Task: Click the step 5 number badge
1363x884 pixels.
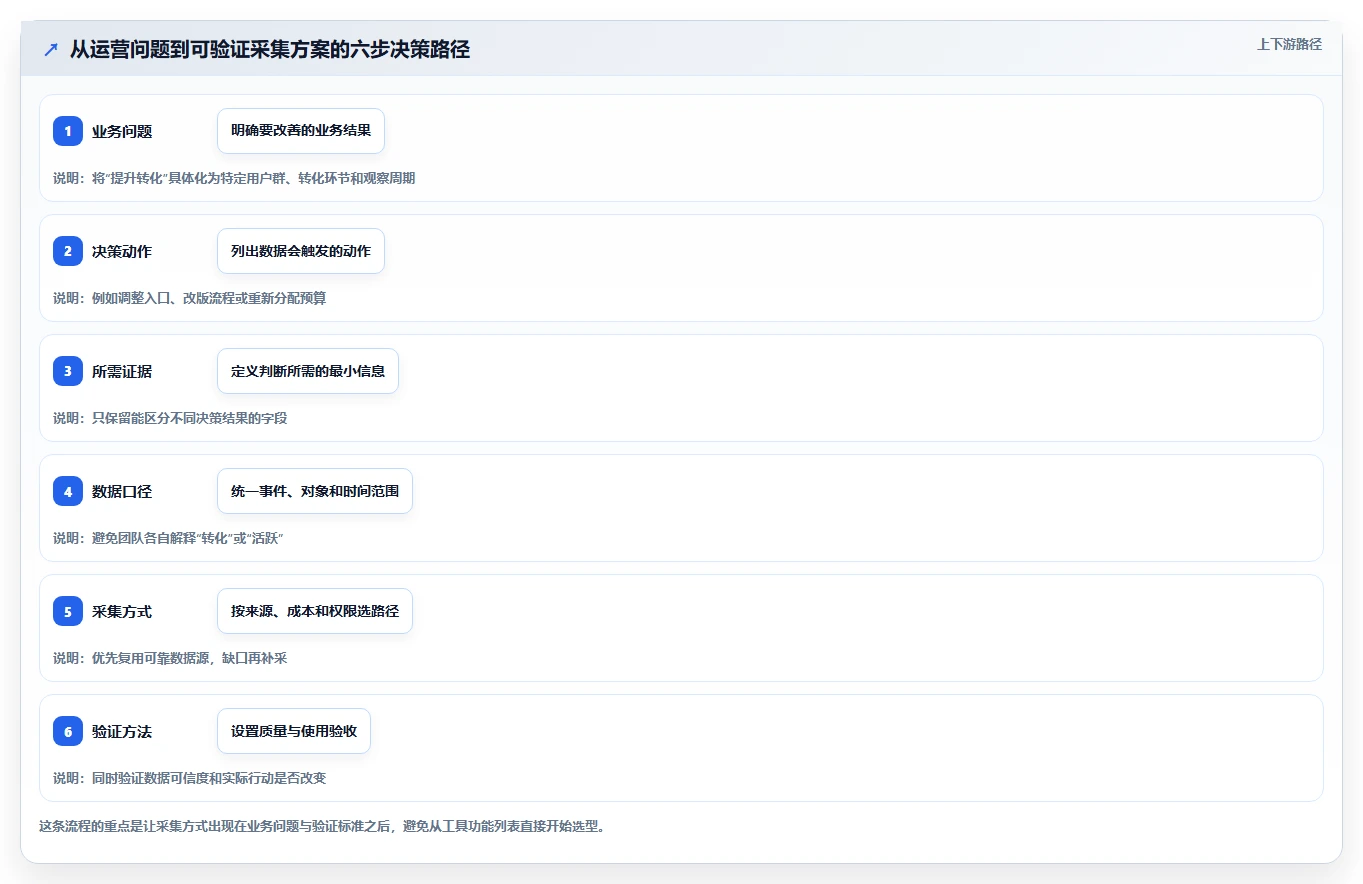Action: [x=68, y=611]
